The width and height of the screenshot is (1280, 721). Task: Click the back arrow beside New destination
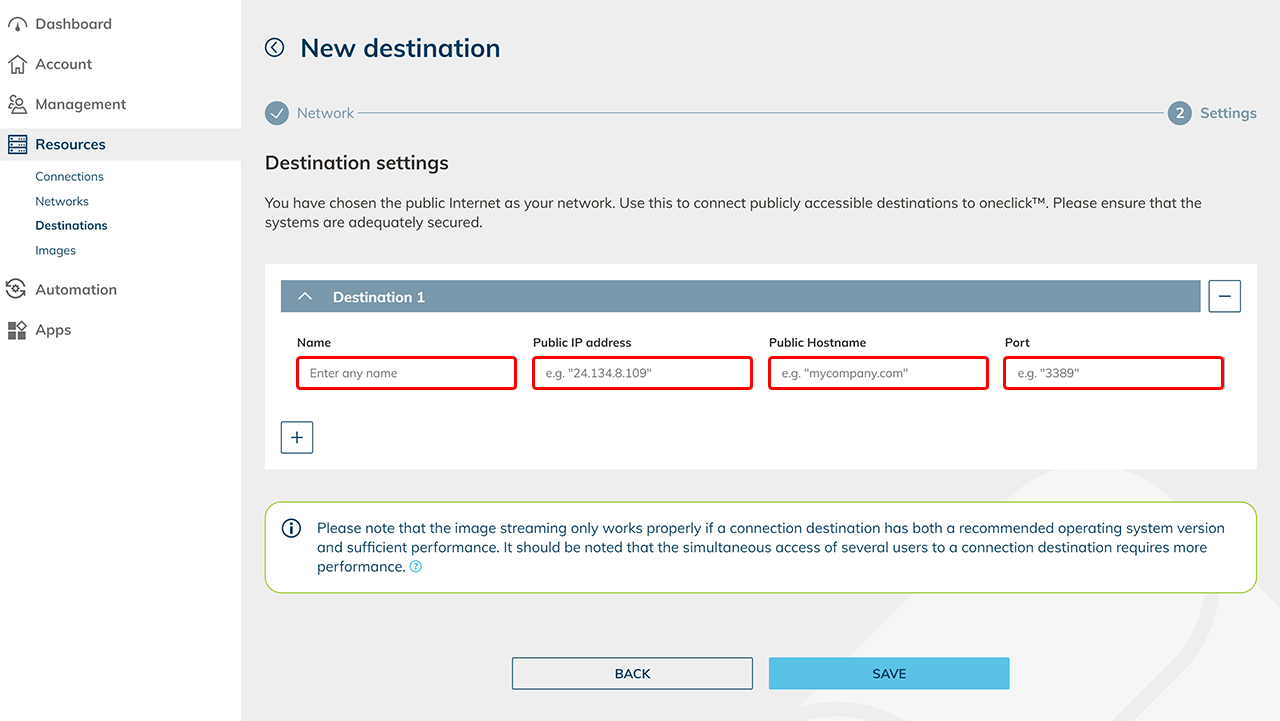[x=275, y=48]
